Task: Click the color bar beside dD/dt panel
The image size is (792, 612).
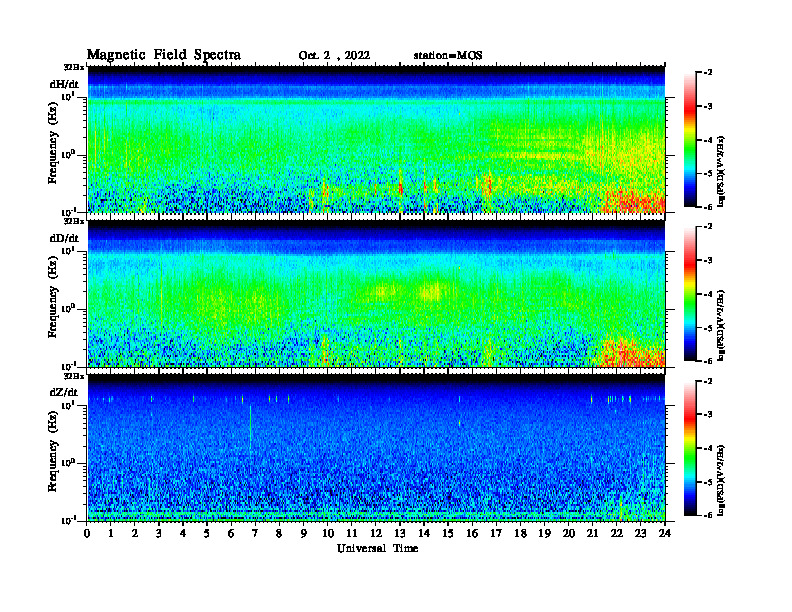Action: tap(690, 293)
